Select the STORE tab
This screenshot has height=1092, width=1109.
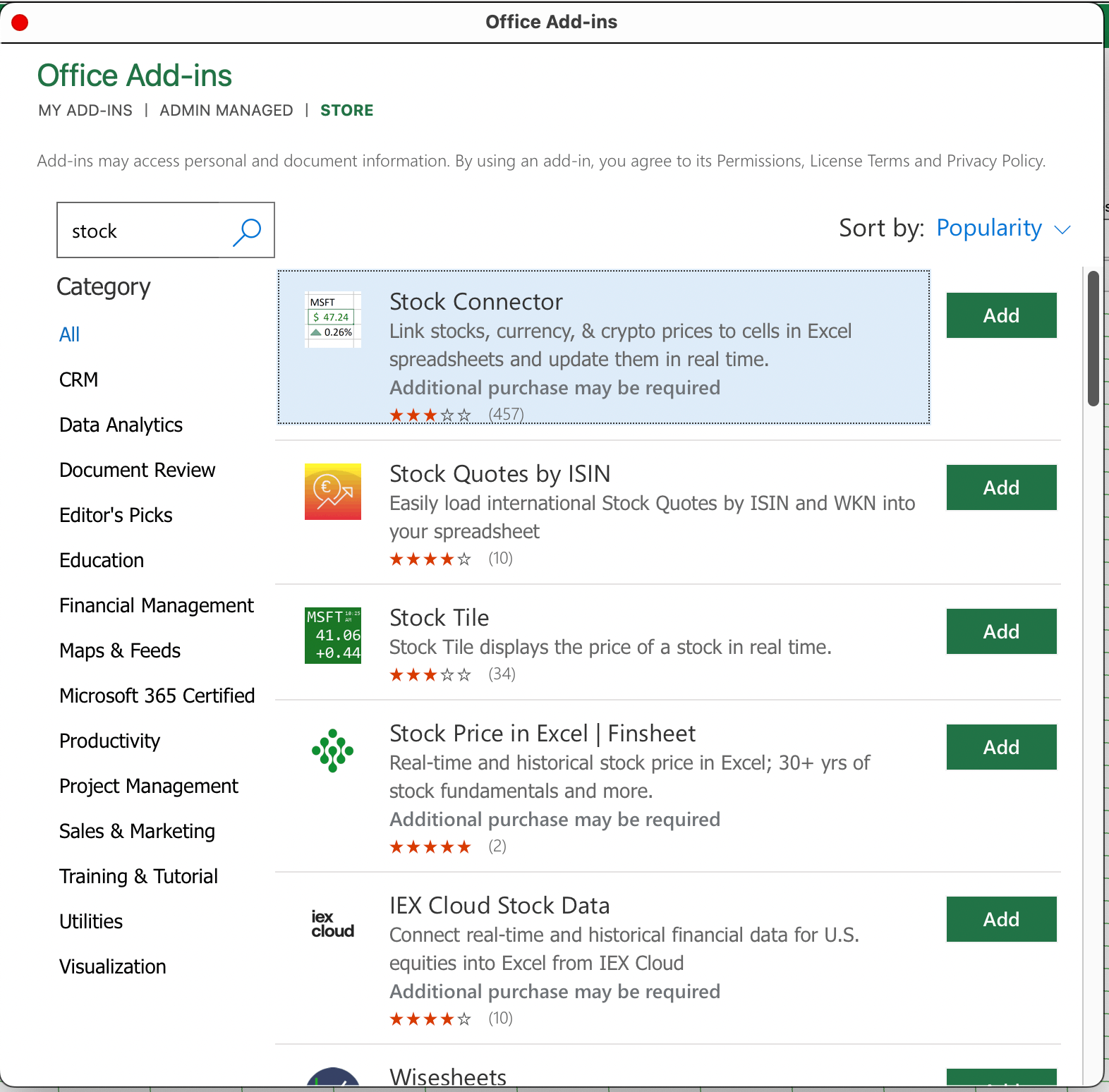click(347, 111)
